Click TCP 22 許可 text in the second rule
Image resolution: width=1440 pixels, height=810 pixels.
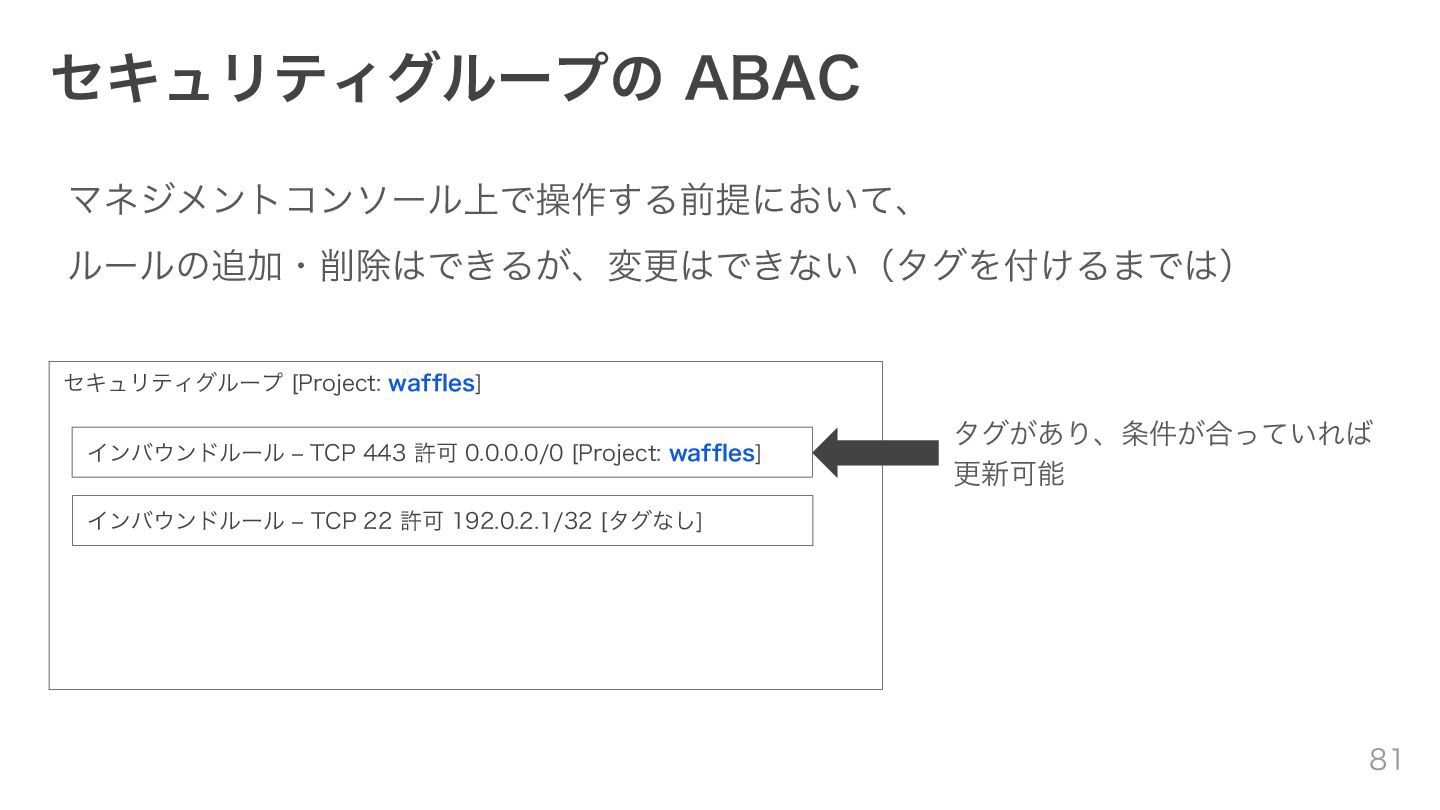click(378, 521)
